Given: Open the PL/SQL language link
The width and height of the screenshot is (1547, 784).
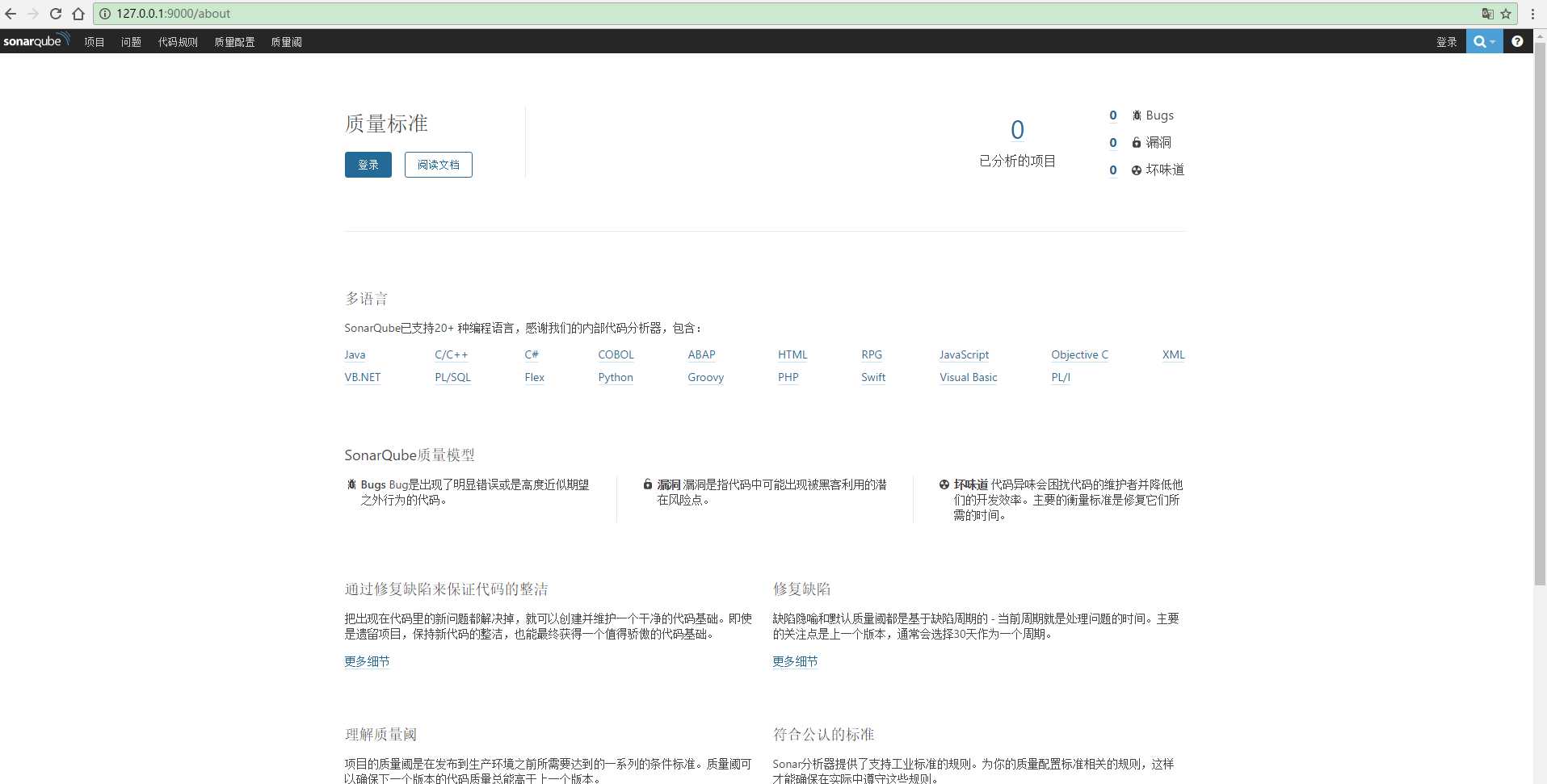Looking at the screenshot, I should click(452, 377).
